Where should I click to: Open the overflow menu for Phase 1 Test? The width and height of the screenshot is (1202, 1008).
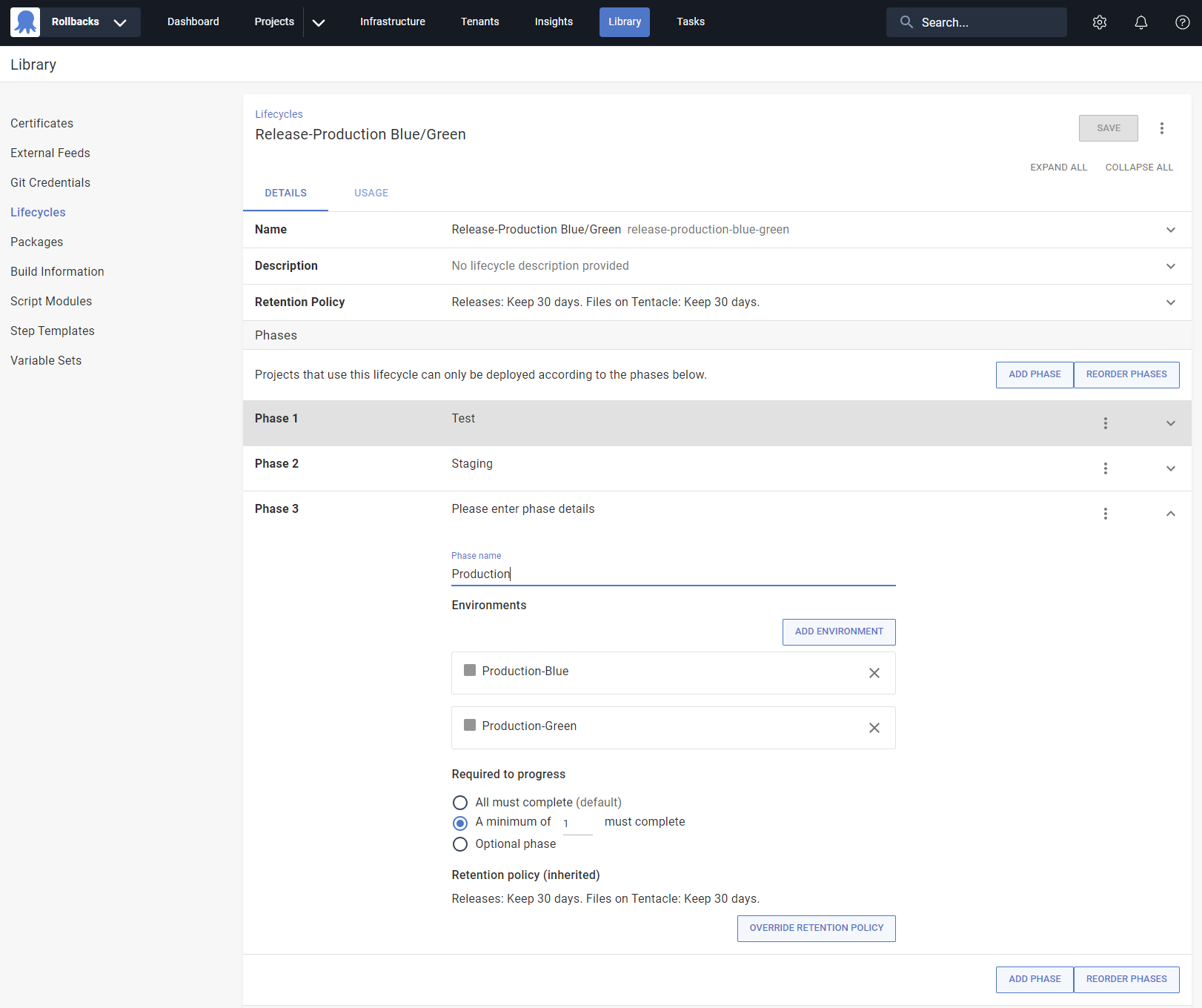tap(1105, 423)
